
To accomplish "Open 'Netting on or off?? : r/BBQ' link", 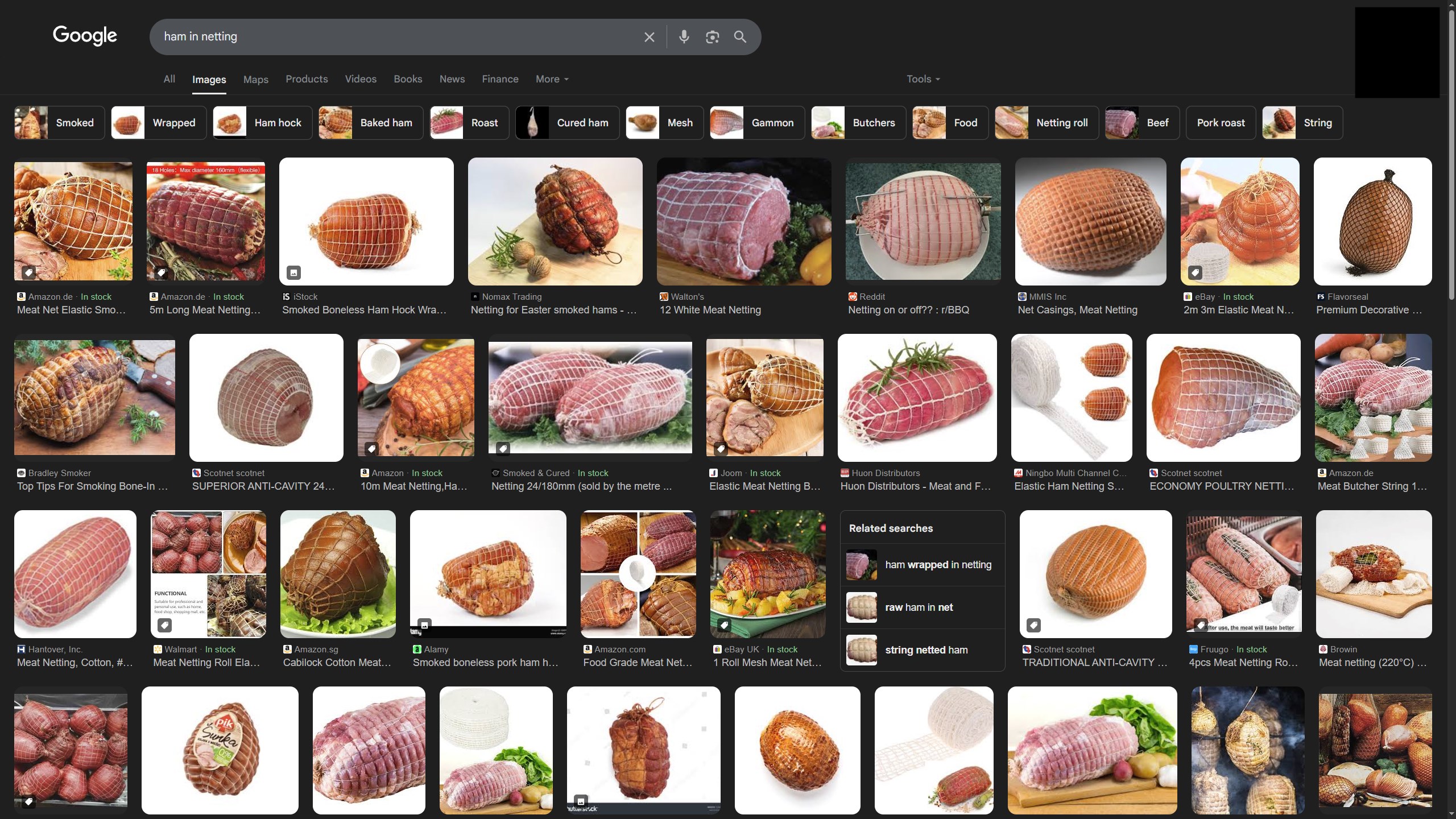I will [908, 310].
